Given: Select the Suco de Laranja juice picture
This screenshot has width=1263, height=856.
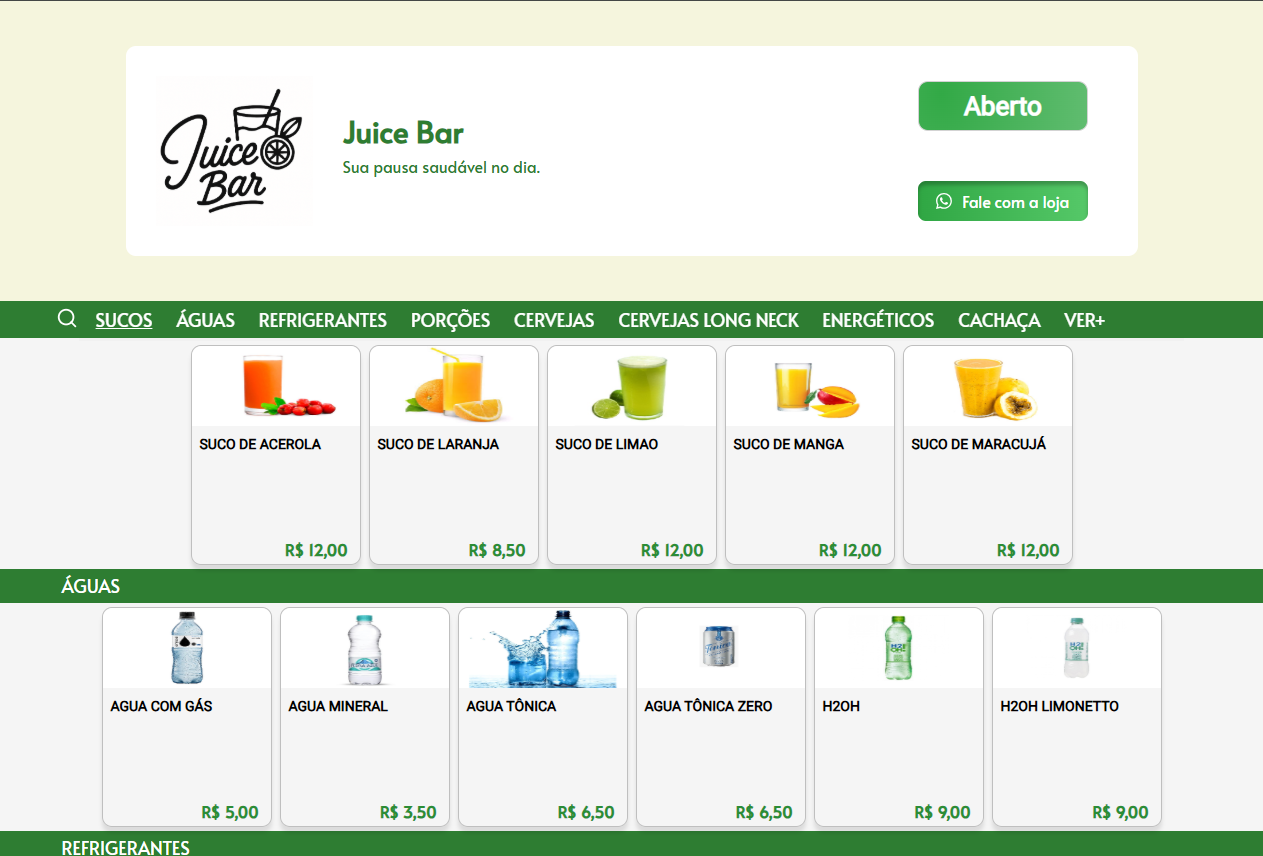Looking at the screenshot, I should 454,386.
